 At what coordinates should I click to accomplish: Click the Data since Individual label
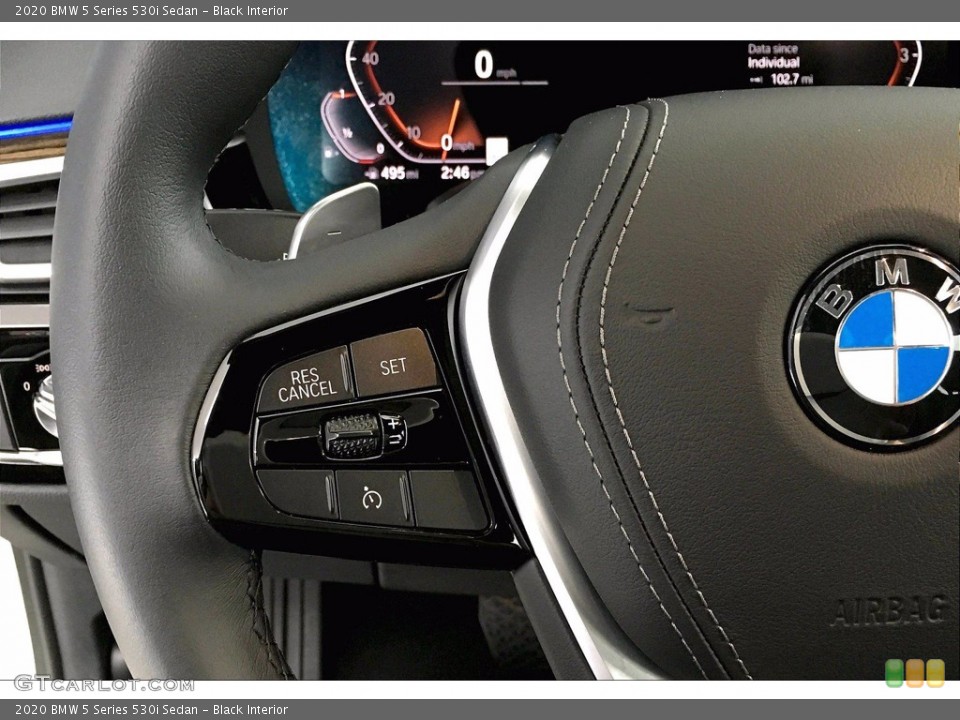coord(773,56)
